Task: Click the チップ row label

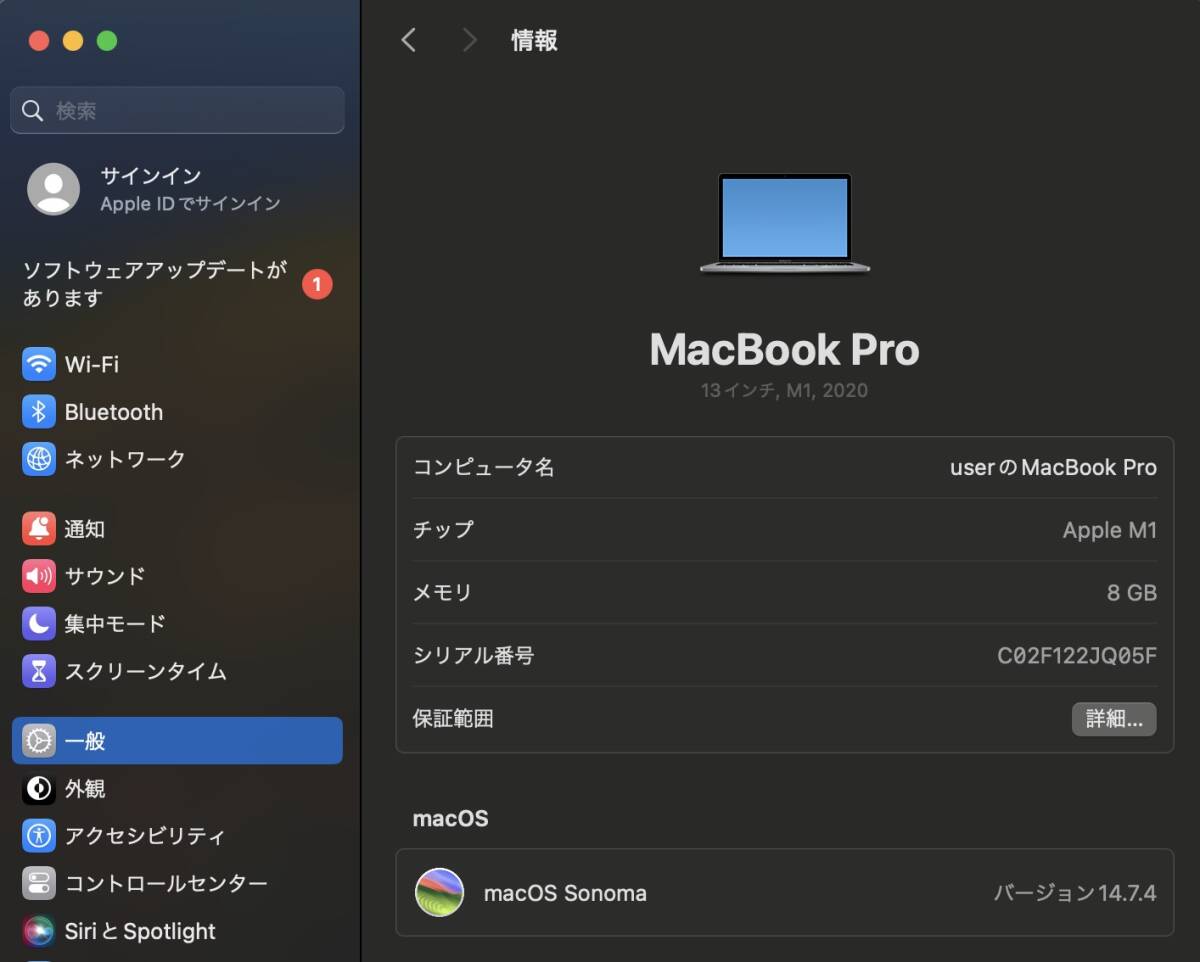Action: 443,530
